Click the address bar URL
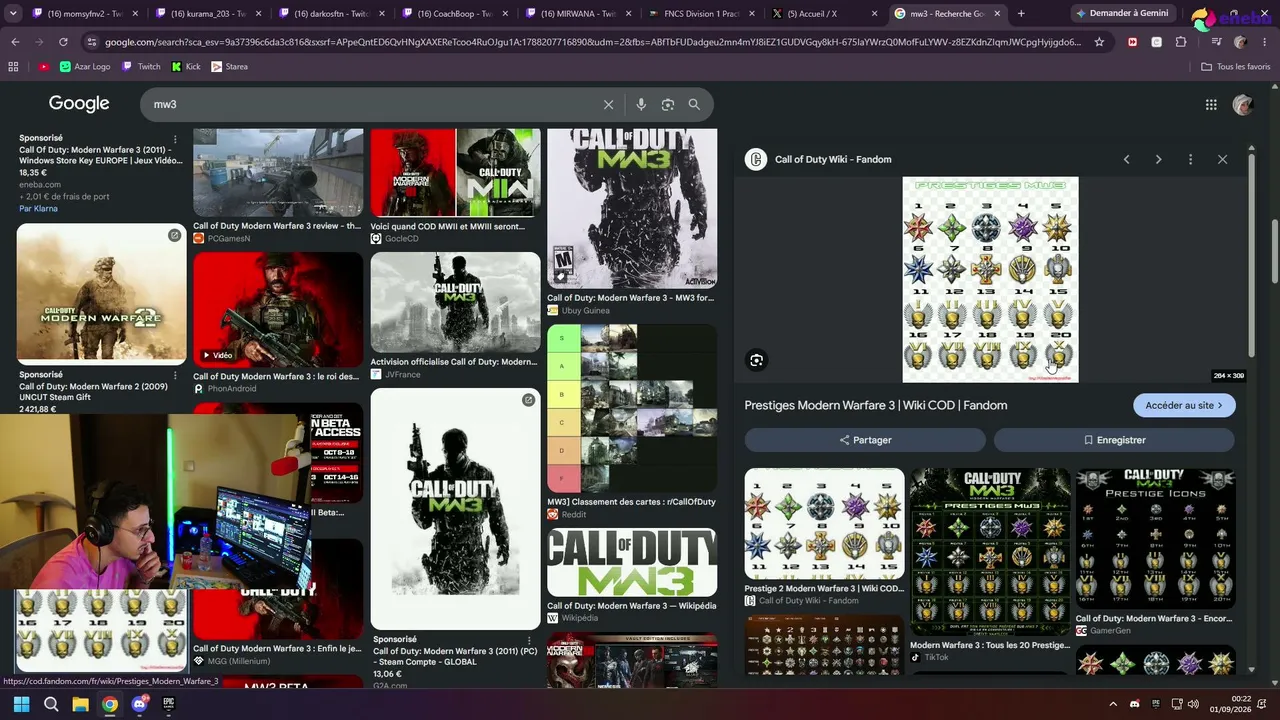The width and height of the screenshot is (1280, 720). point(593,42)
